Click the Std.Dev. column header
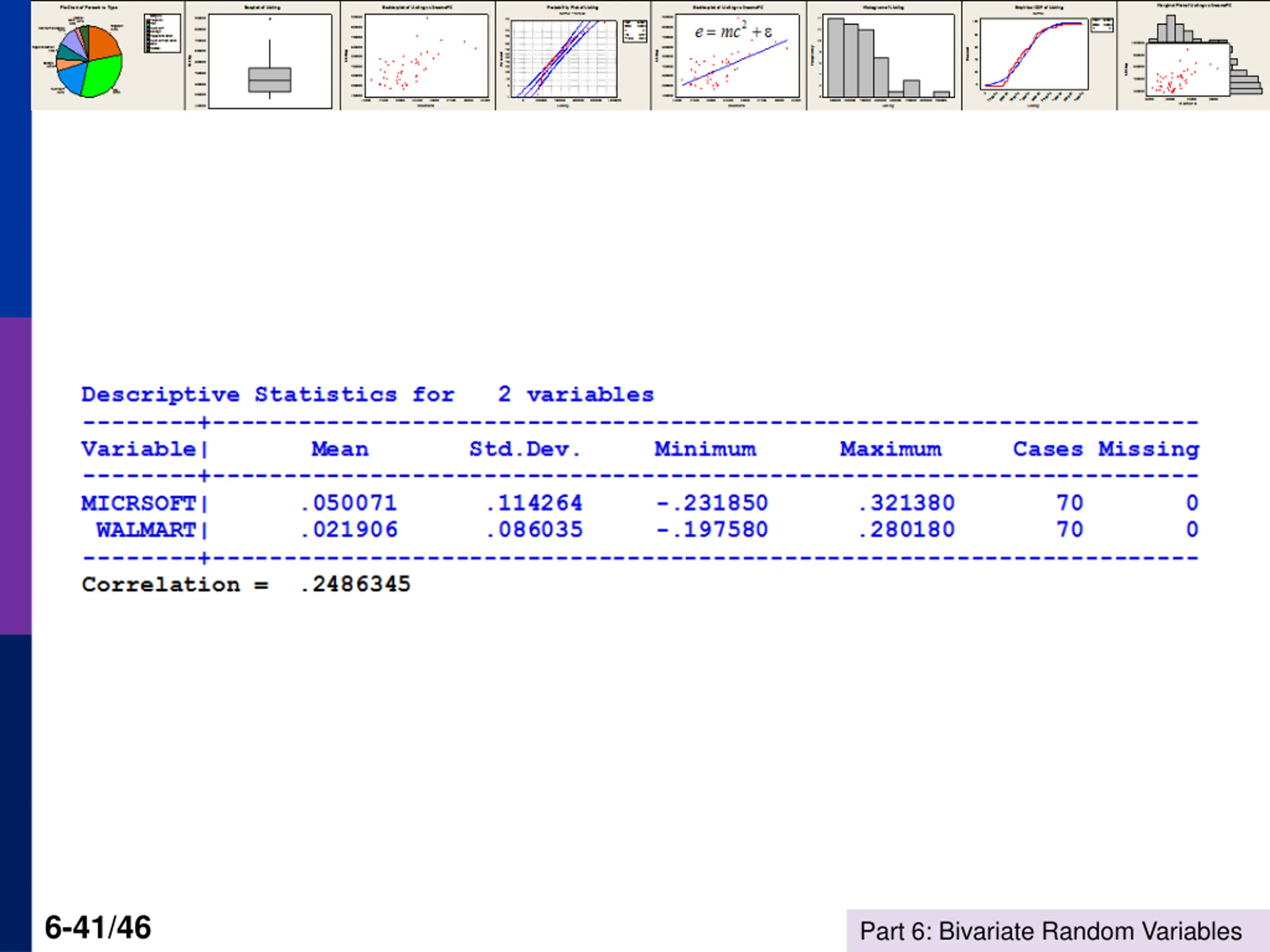1270x952 pixels. (x=525, y=449)
